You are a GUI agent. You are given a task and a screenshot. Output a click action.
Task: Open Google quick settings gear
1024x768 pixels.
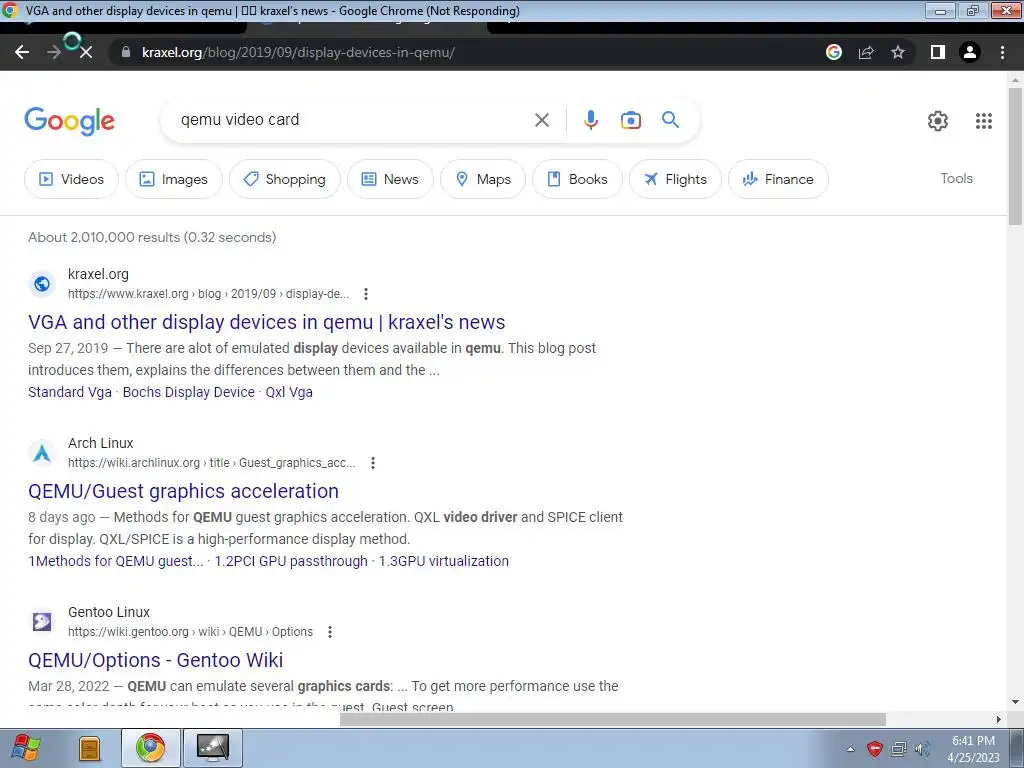tap(938, 121)
